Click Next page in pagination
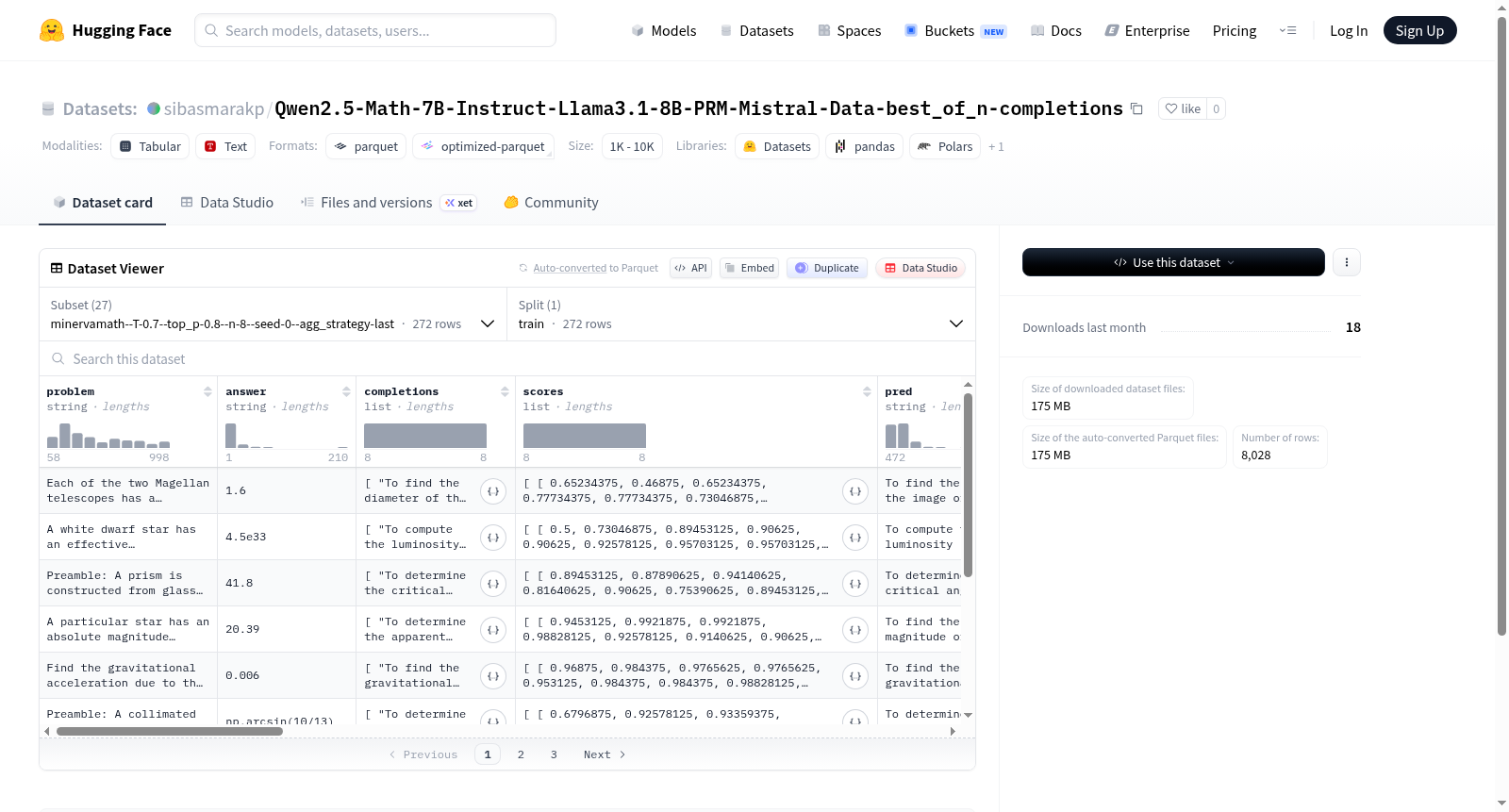 [605, 754]
